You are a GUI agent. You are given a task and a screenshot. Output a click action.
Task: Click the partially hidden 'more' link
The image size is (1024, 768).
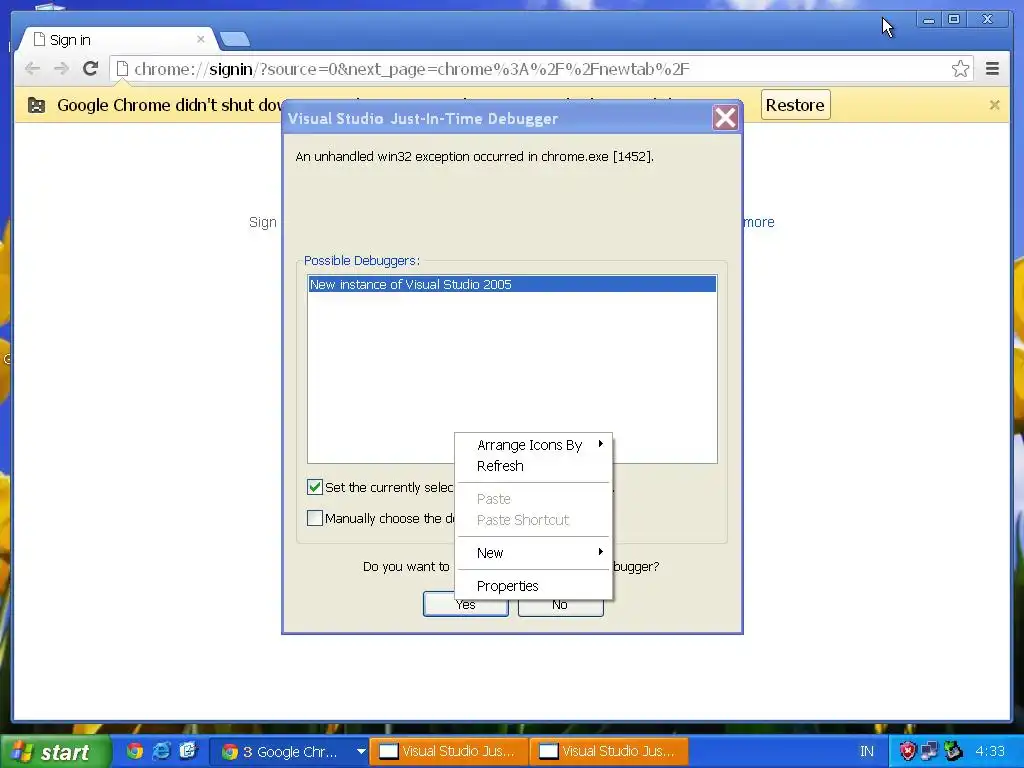[759, 222]
